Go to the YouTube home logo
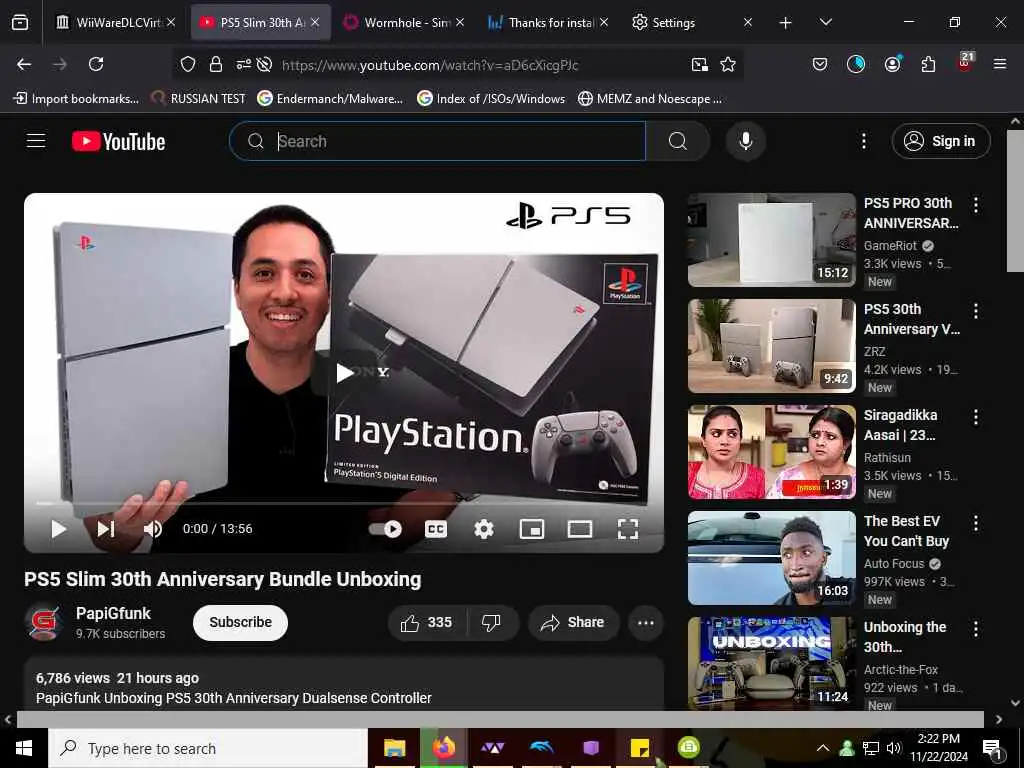The width and height of the screenshot is (1024, 768). click(x=118, y=141)
